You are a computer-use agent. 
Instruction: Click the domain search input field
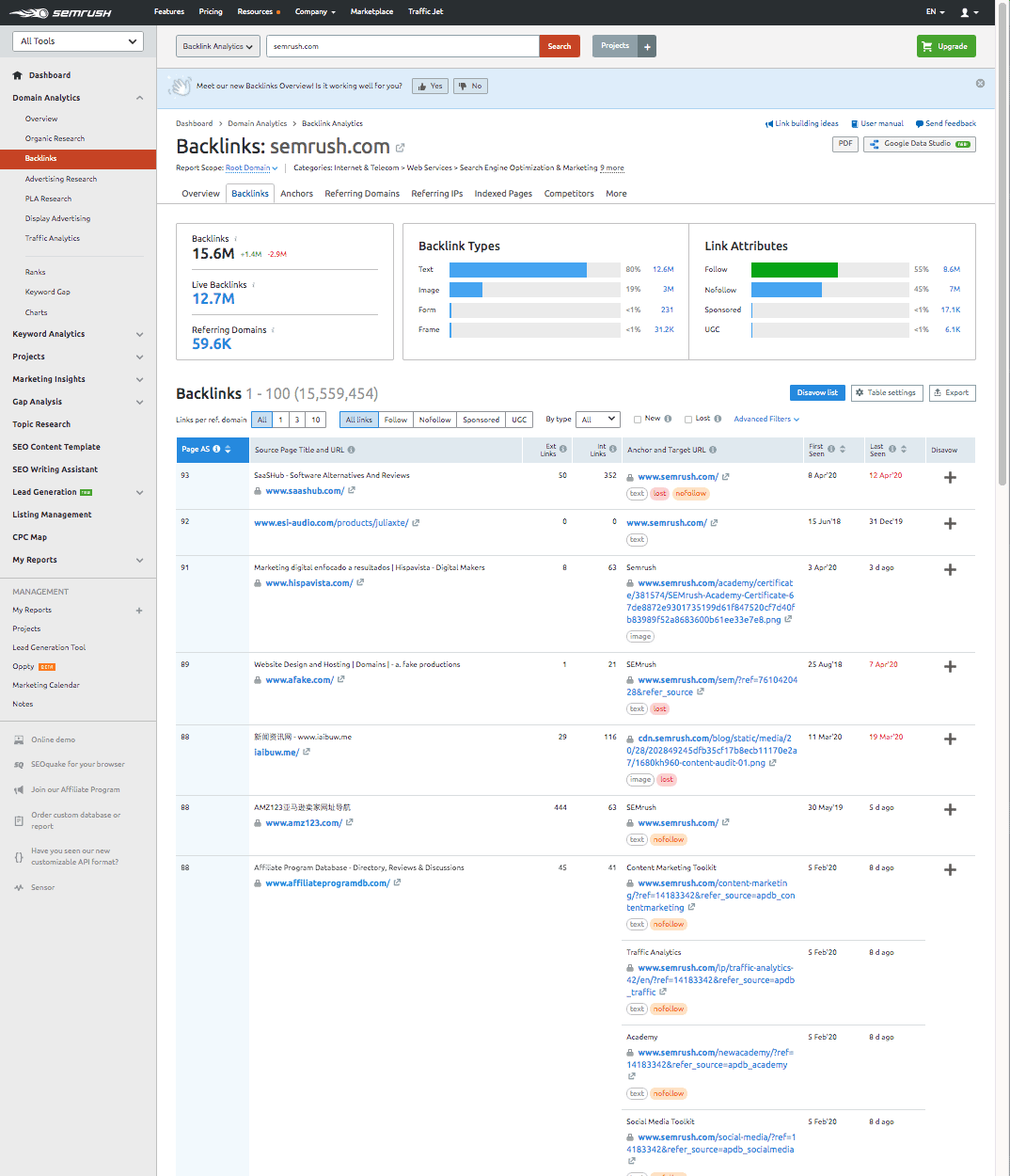click(x=402, y=46)
